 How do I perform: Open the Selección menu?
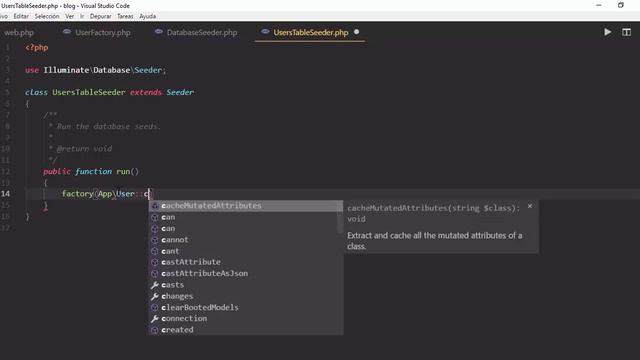[x=47, y=16]
